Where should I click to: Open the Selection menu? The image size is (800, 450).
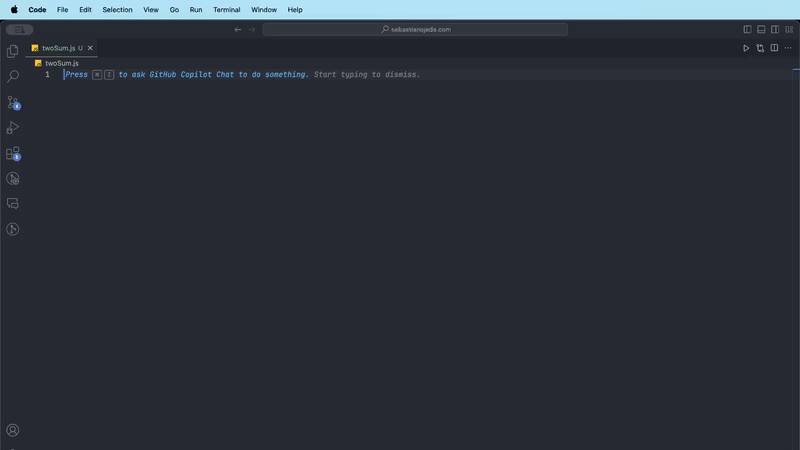point(117,9)
